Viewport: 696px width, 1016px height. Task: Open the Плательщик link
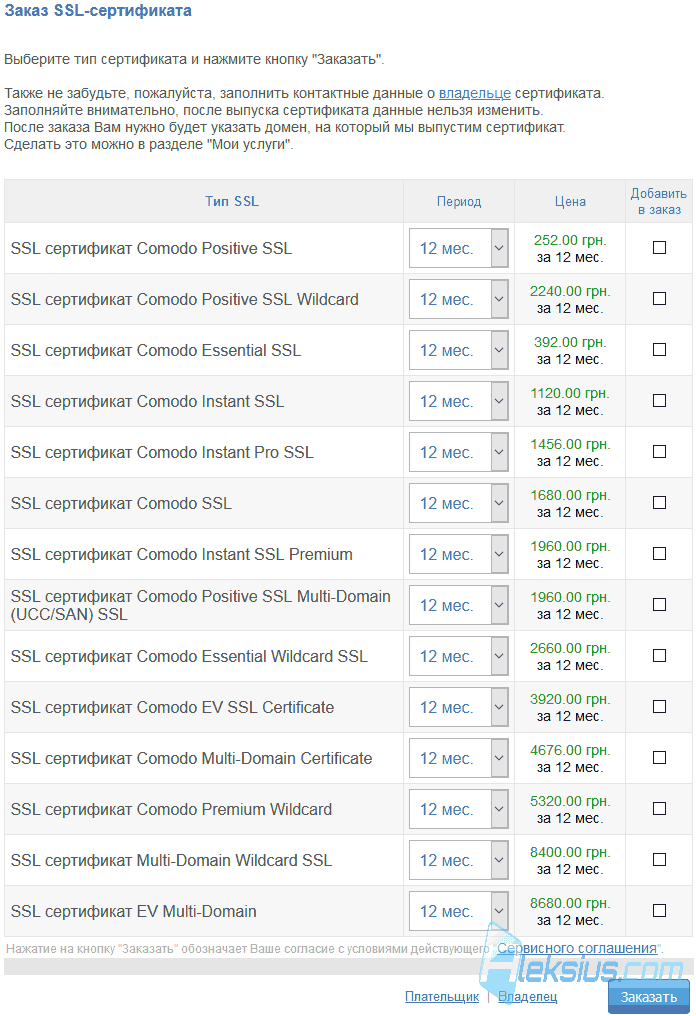point(442,997)
